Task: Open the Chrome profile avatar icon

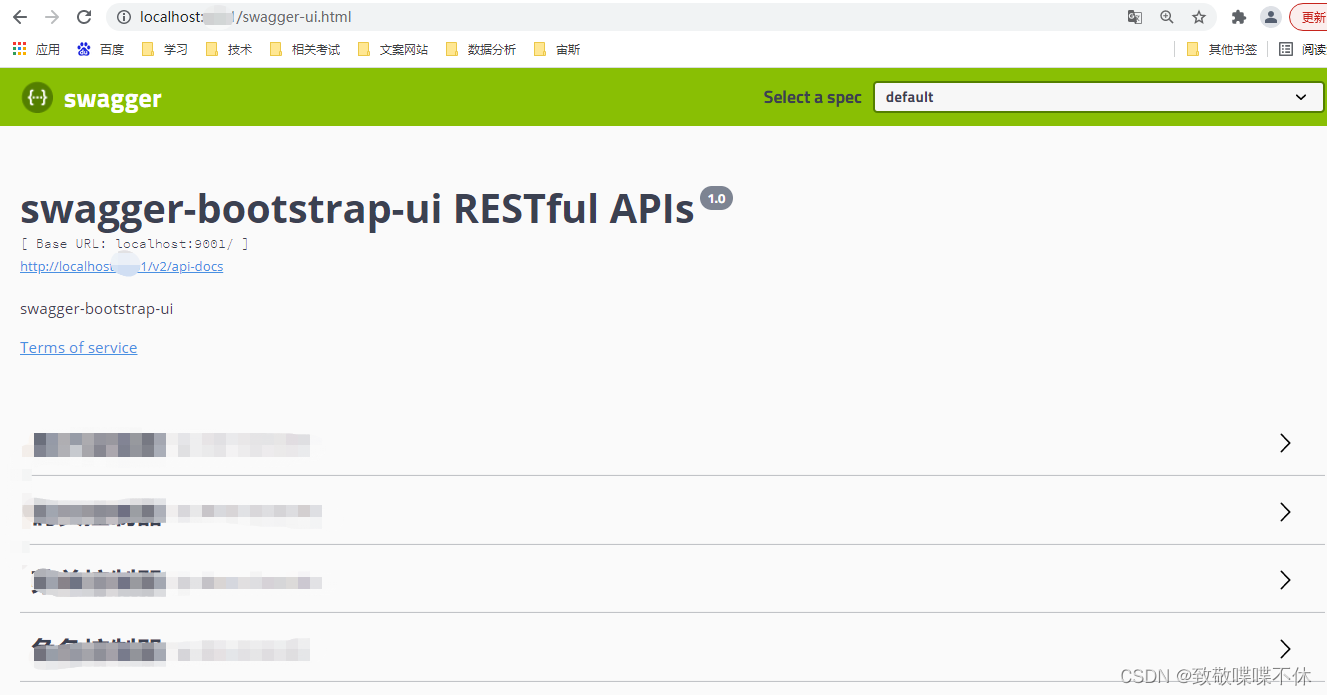Action: click(1271, 17)
